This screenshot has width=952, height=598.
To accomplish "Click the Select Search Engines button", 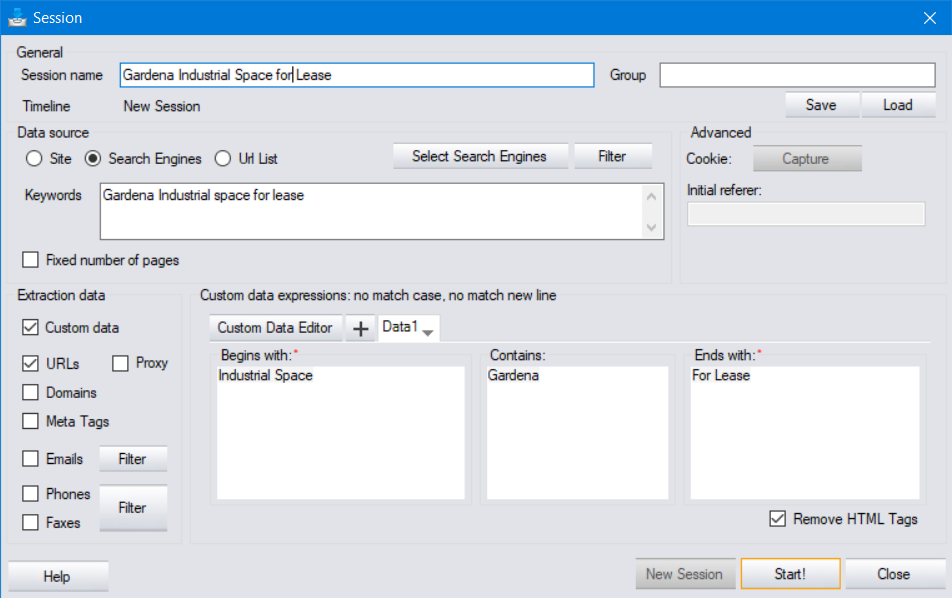I will click(x=480, y=156).
